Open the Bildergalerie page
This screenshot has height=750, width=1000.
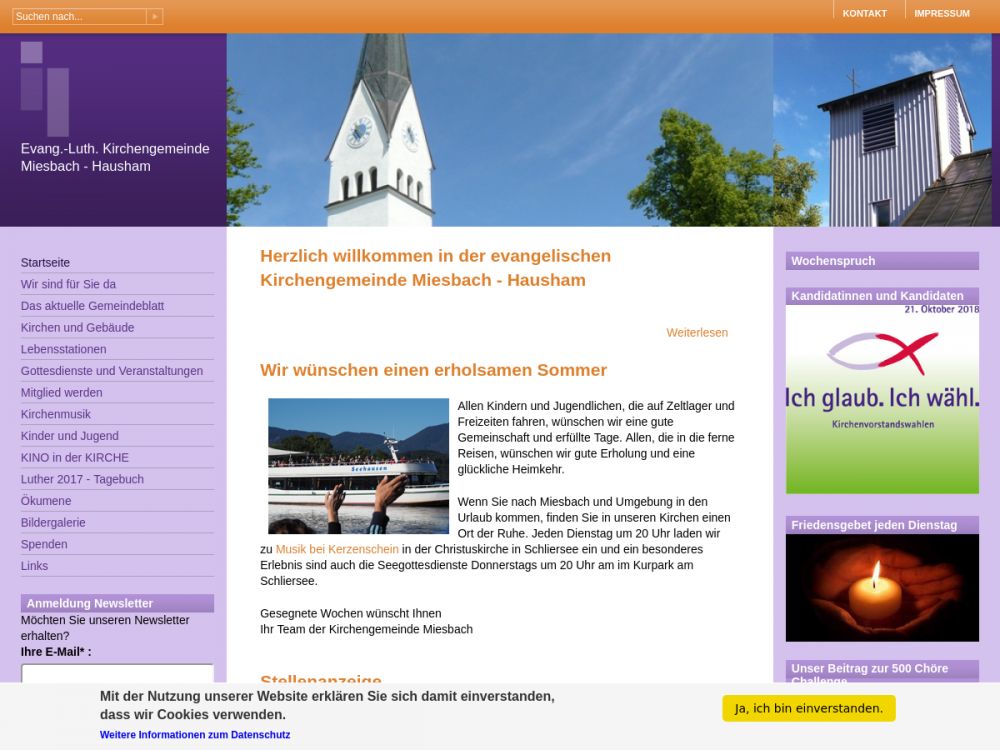[x=53, y=523]
